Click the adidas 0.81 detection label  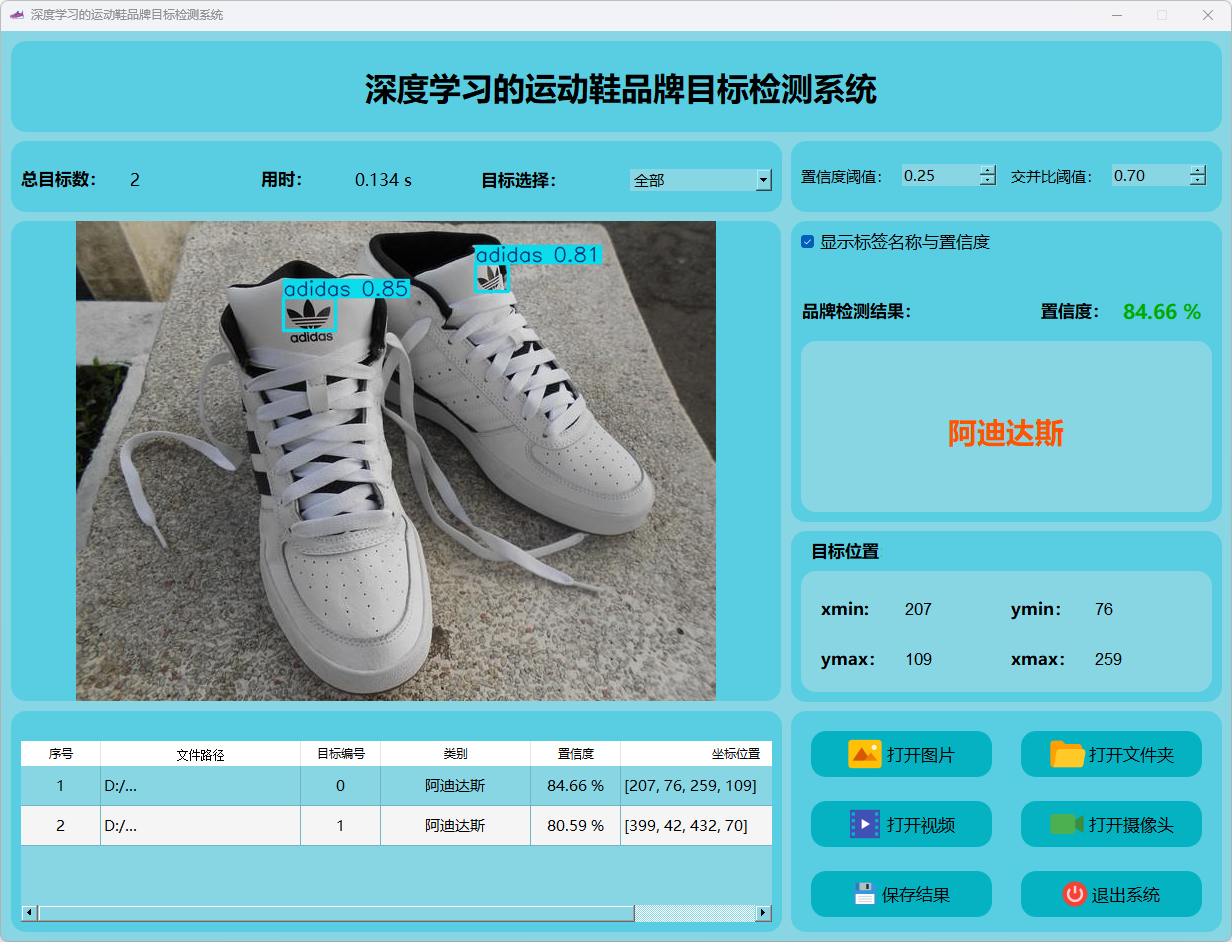click(537, 255)
